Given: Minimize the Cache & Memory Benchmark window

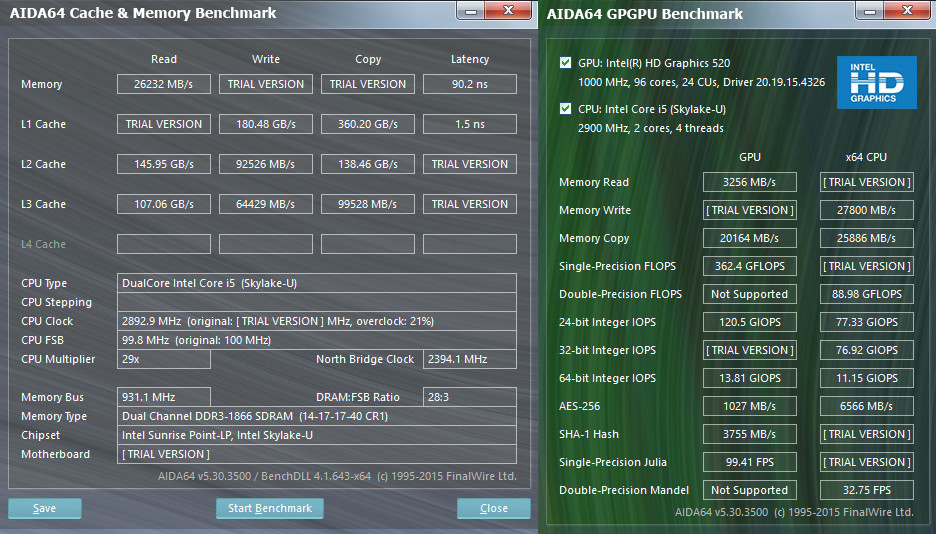Looking at the screenshot, I should pyautogui.click(x=471, y=11).
